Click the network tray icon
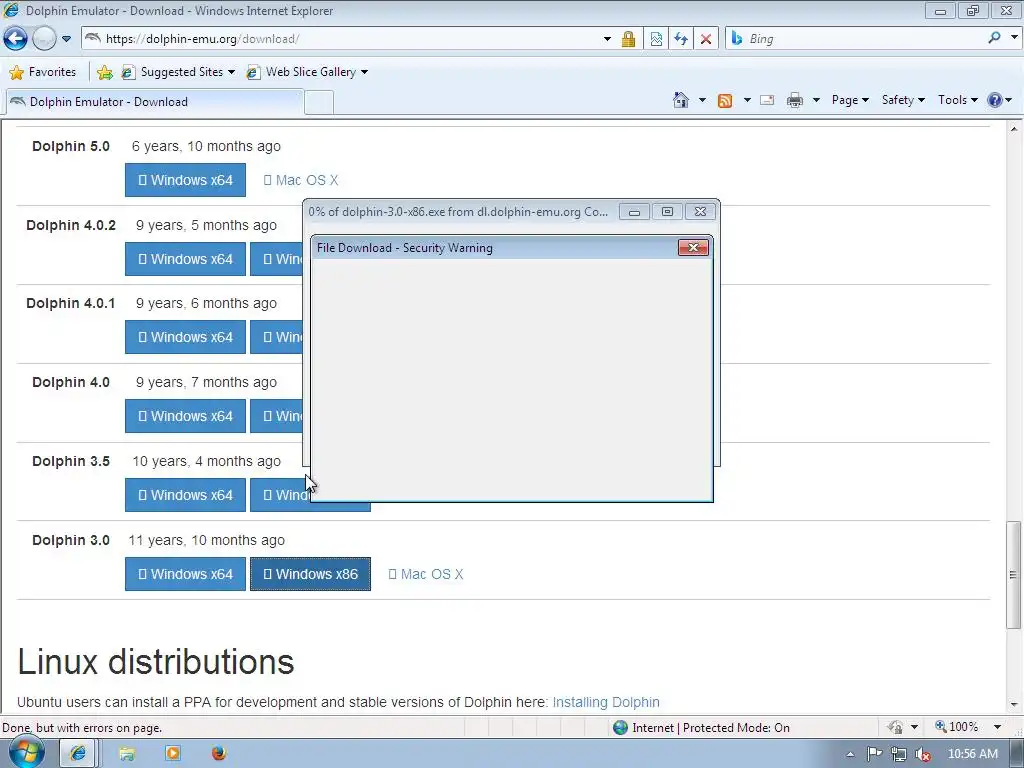Screen dimensions: 1024x768 pyautogui.click(x=899, y=754)
